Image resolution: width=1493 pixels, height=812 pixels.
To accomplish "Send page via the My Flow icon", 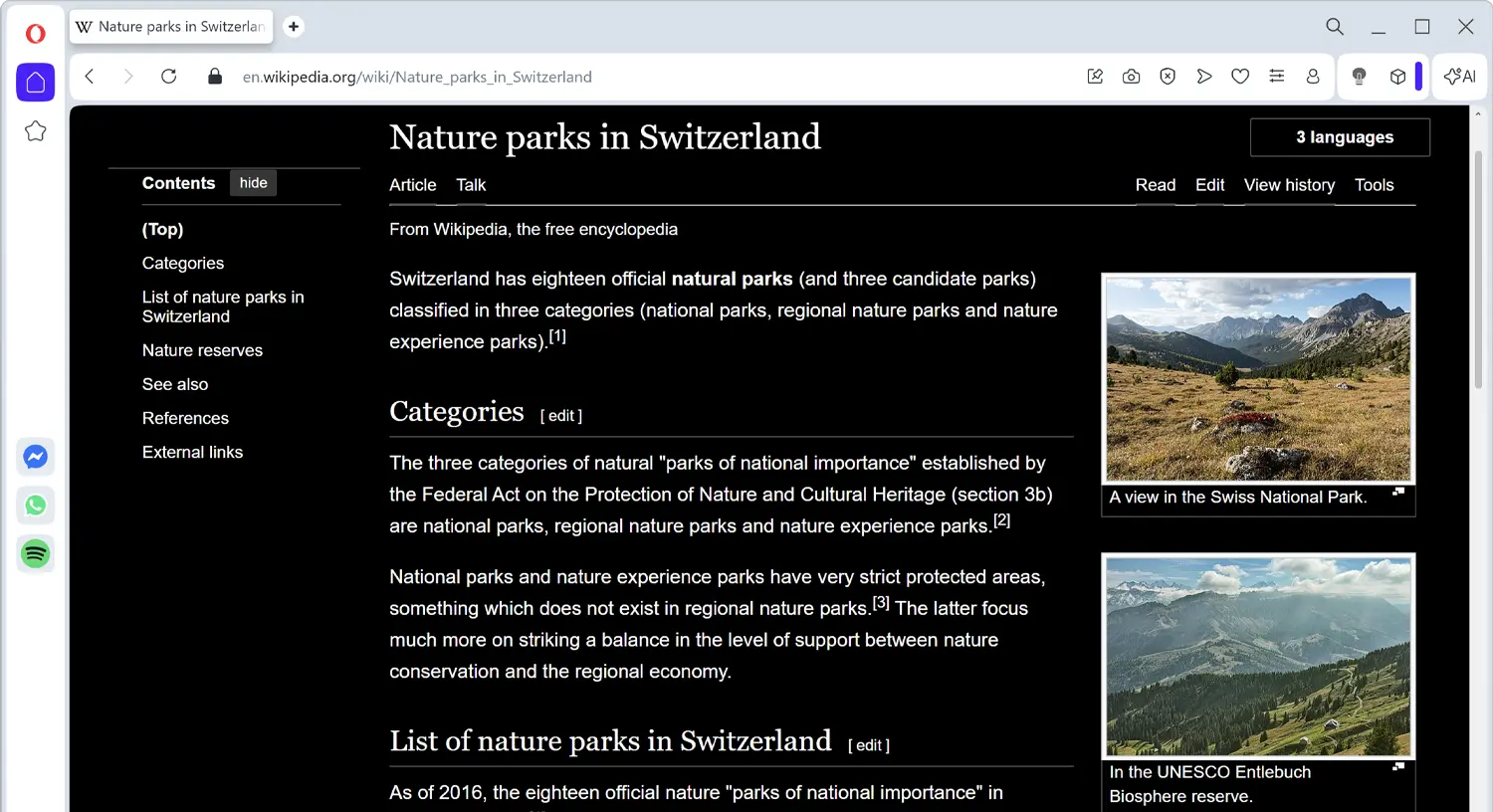I will 1203,76.
